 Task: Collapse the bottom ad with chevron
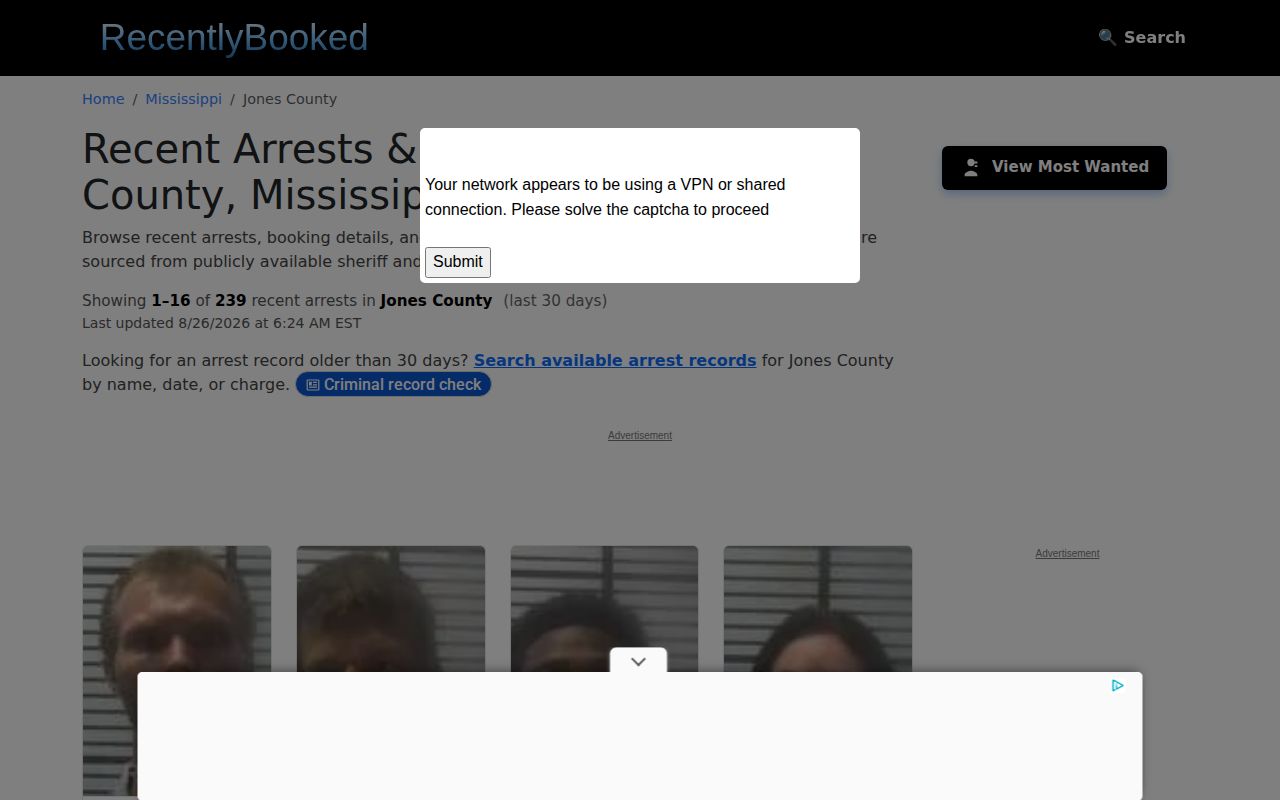(638, 661)
